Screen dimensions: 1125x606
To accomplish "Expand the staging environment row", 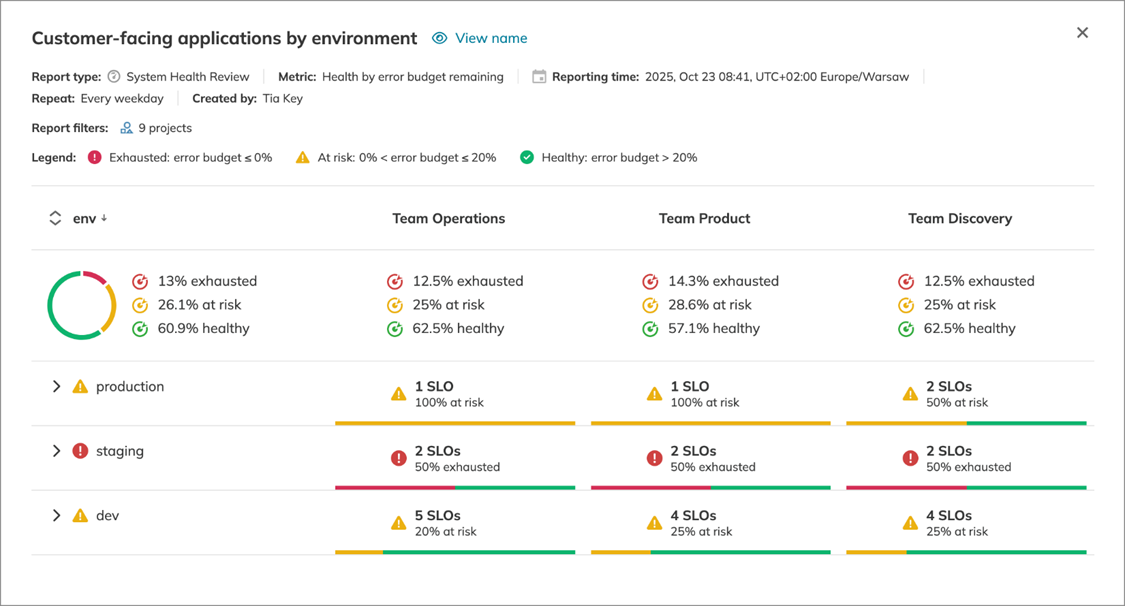I will (x=57, y=451).
